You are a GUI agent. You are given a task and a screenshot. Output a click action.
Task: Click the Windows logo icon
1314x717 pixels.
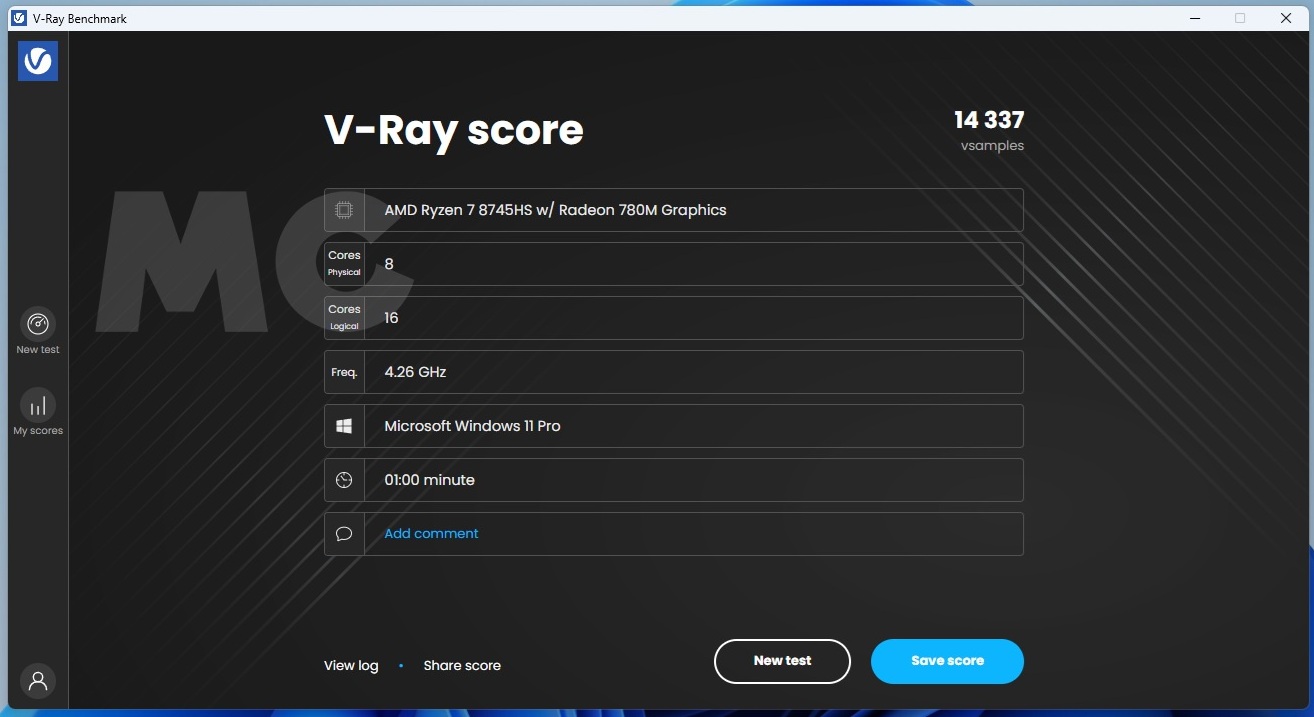click(x=344, y=426)
